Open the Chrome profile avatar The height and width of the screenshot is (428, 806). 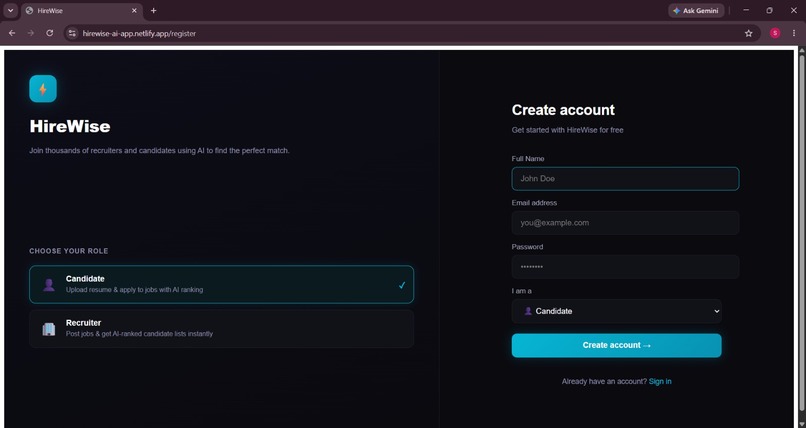(775, 33)
